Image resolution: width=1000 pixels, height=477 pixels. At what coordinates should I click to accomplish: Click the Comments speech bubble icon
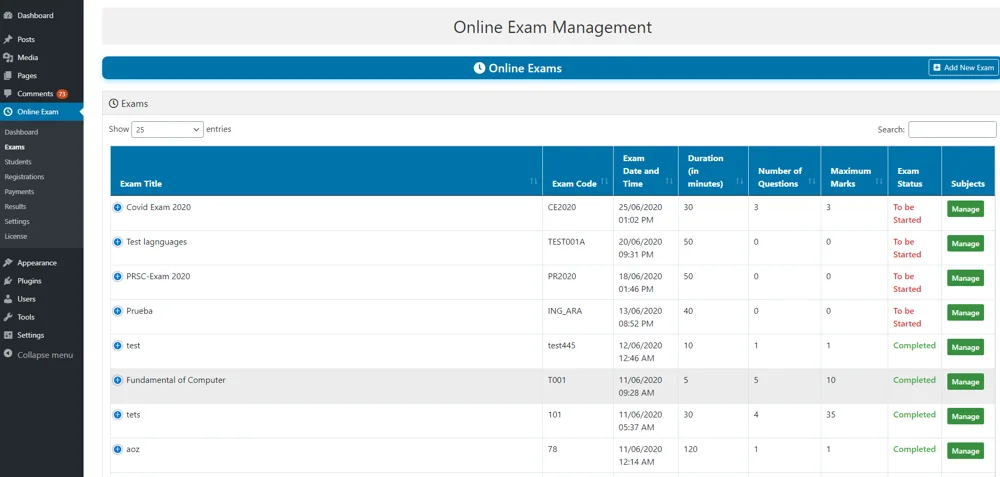[8, 94]
